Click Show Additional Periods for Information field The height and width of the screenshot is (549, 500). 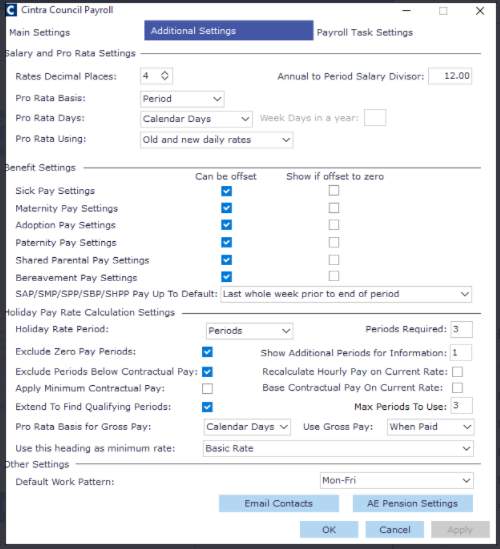(x=461, y=353)
